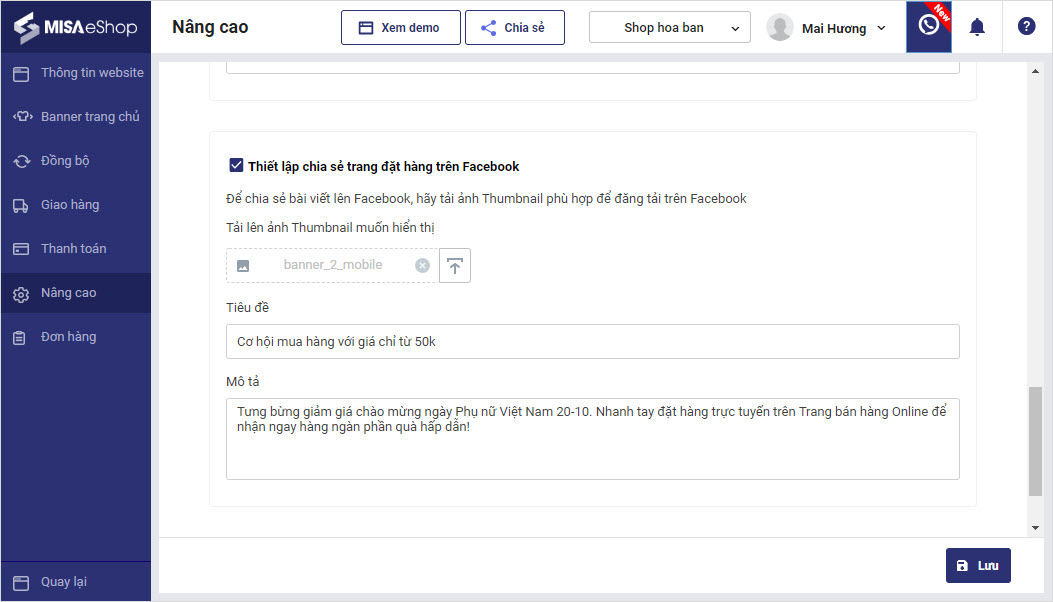Open the notifications bell
Viewport: 1053px width, 602px height.
977,27
